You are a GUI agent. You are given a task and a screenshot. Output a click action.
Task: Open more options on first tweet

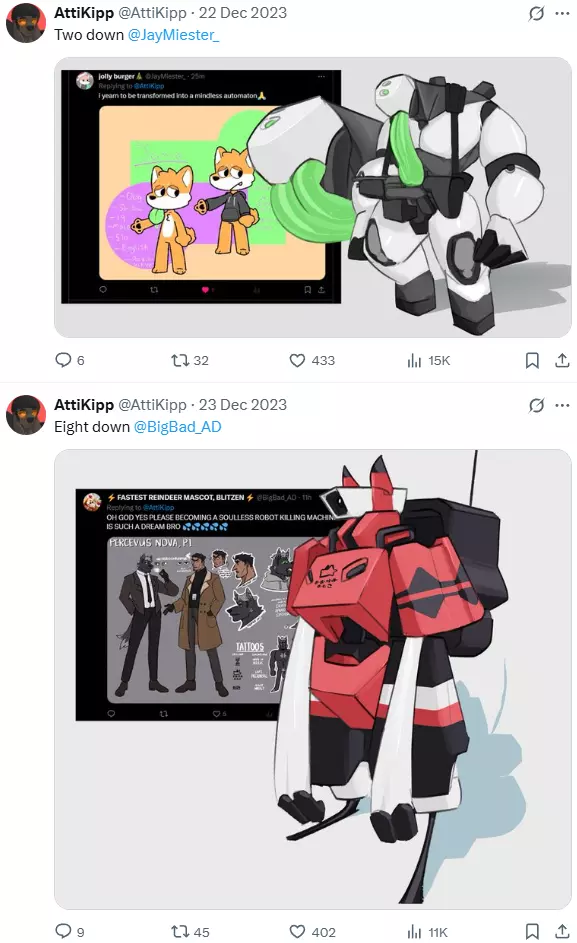[x=563, y=13]
